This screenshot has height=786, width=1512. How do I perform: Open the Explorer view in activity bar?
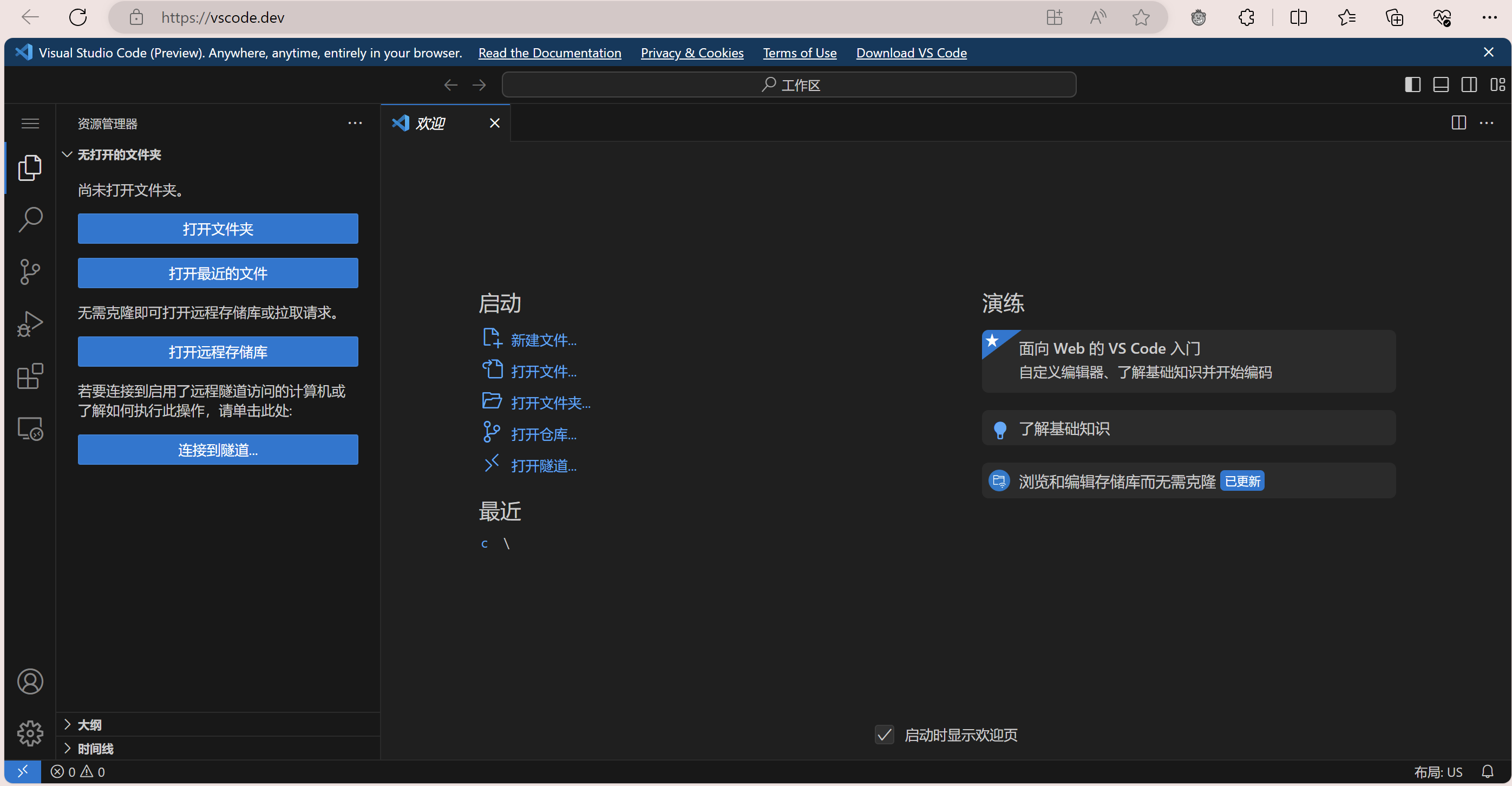30,168
